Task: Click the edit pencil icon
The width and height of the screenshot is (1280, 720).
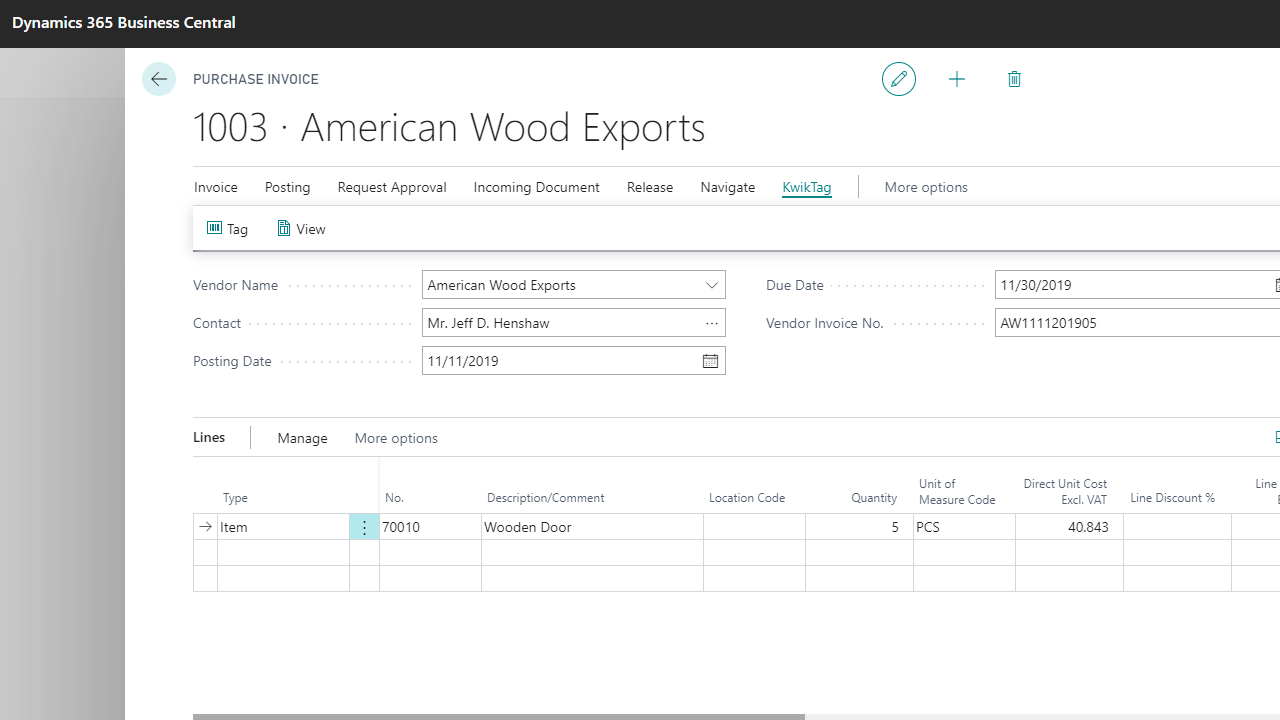Action: (x=899, y=79)
